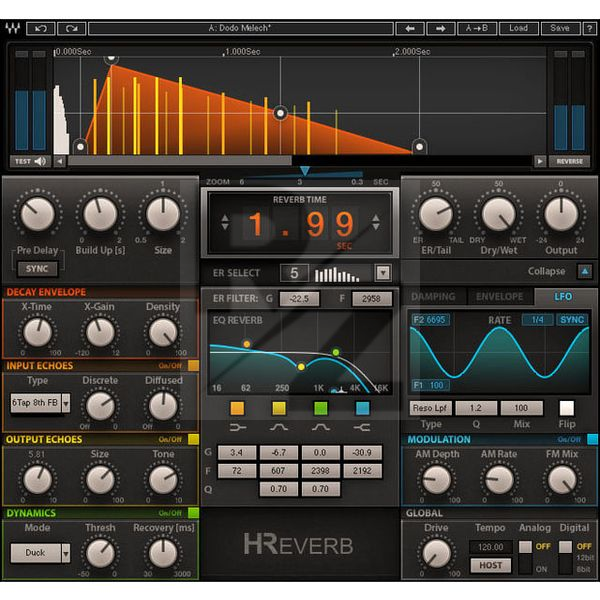Switch to the Envelope tab
The width and height of the screenshot is (600, 600).
(x=499, y=297)
